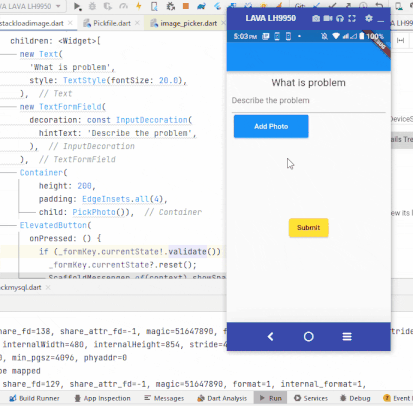The image size is (413, 406).
Task: Click the Flutter Hot Reload lightning icon
Action: pyautogui.click(x=139, y=6)
